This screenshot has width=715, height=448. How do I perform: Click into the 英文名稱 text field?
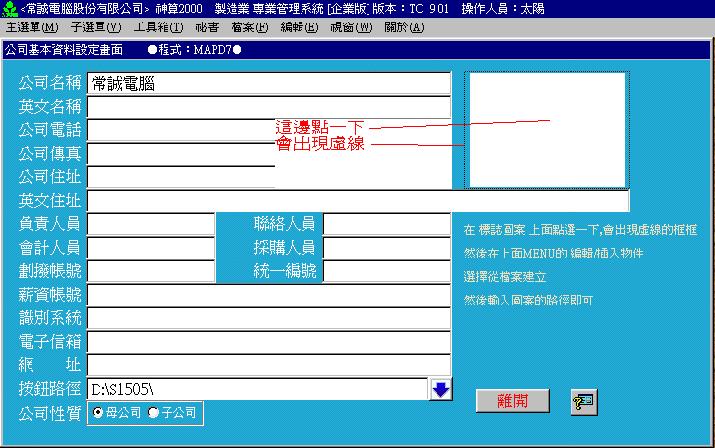(268, 106)
